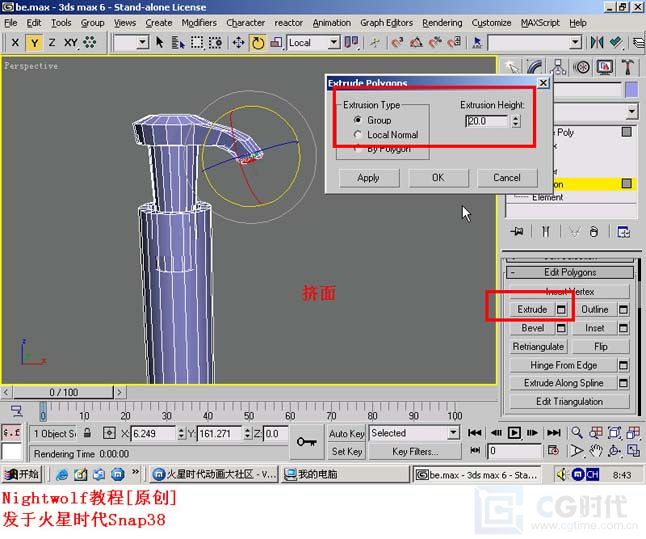Toggle Show End Result icon
646x539 pixels.
(545, 232)
